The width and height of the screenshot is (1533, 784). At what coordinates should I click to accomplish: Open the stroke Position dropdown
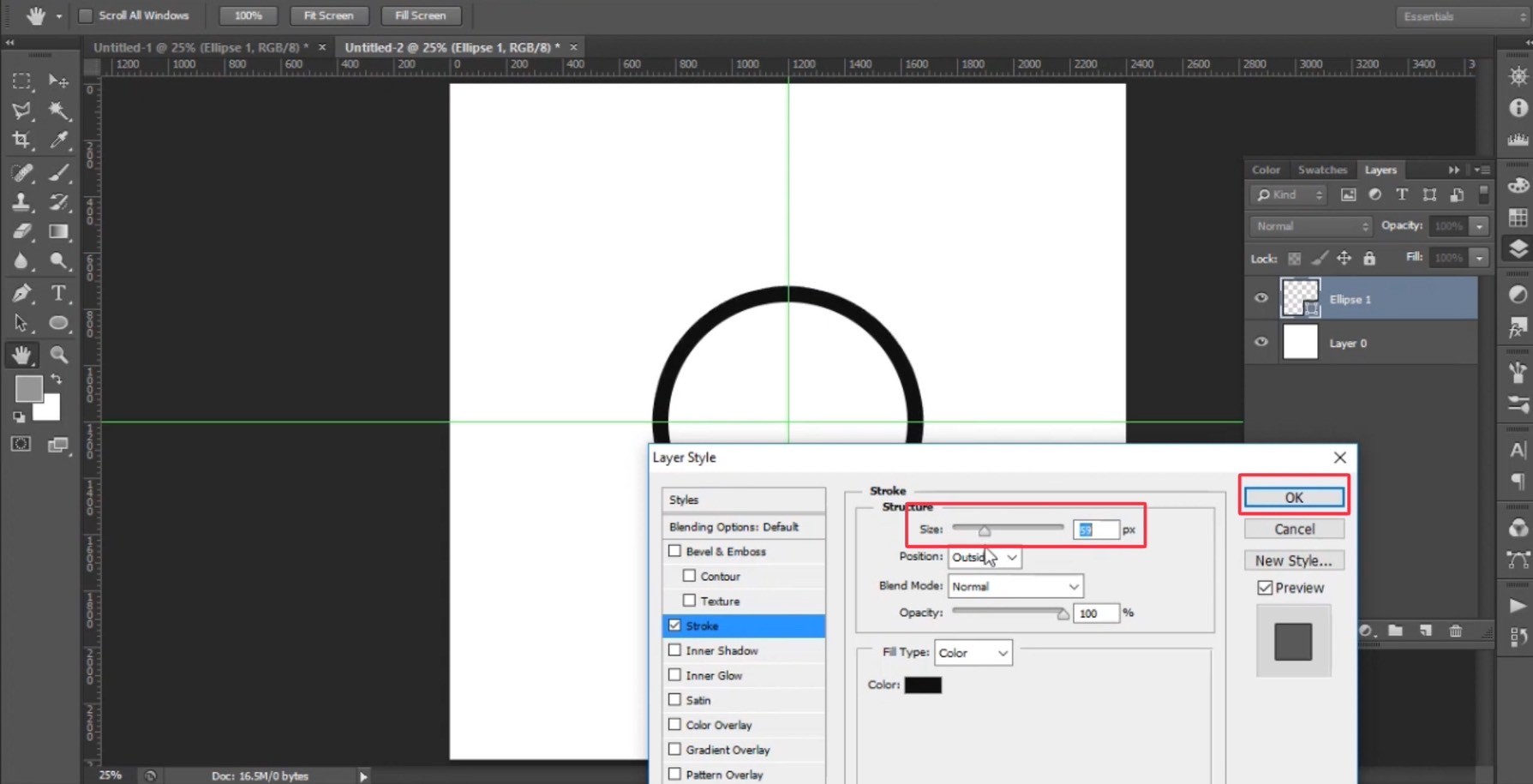tap(984, 557)
